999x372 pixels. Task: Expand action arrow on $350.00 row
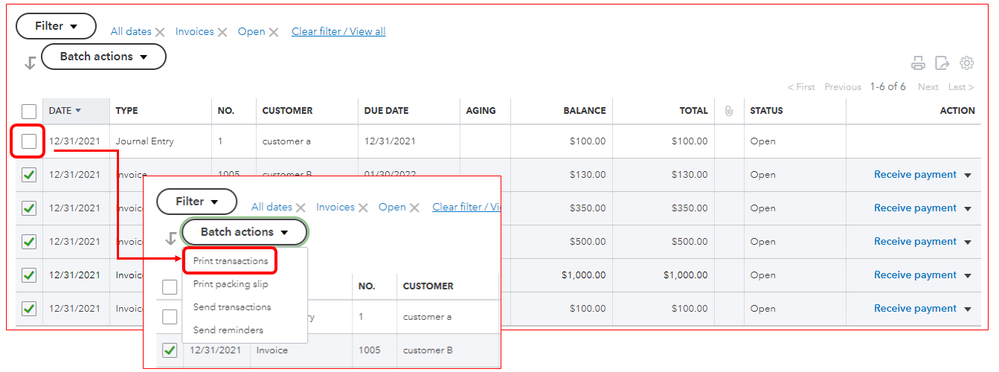tap(968, 208)
